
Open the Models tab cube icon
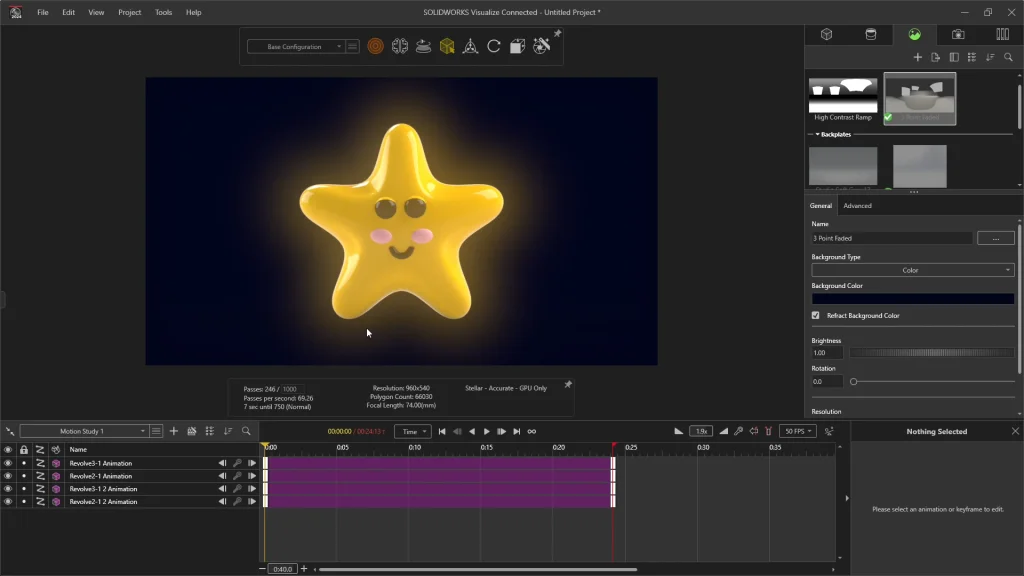point(827,34)
